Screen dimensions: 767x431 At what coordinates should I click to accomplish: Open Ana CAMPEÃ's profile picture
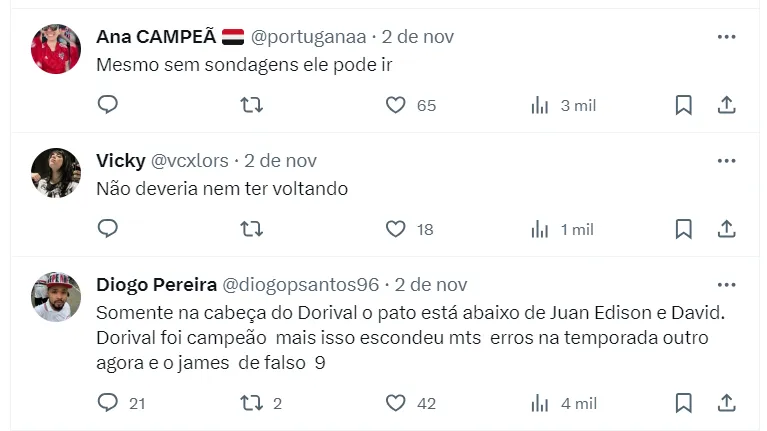pyautogui.click(x=56, y=49)
